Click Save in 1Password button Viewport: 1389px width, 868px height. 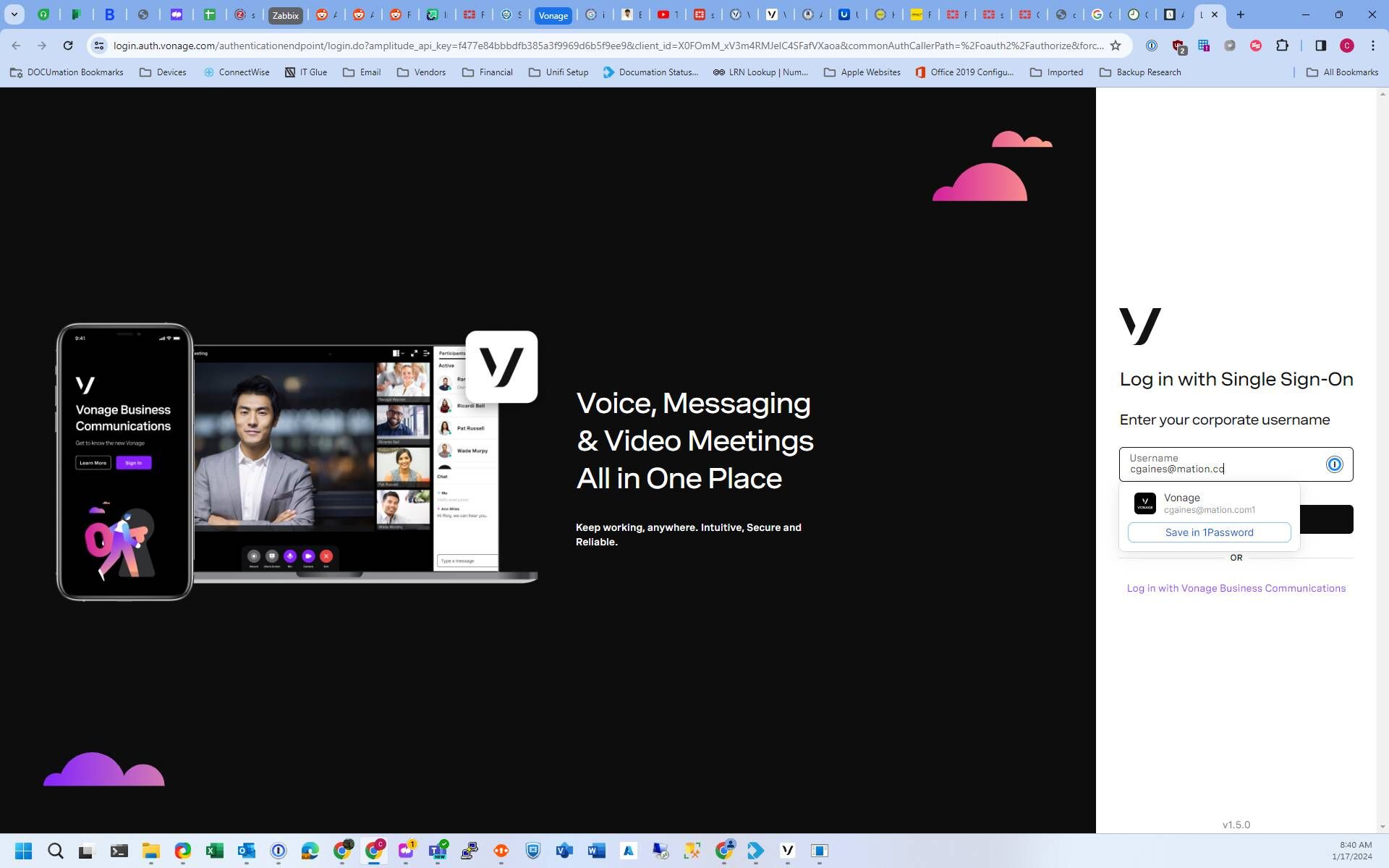click(1209, 532)
